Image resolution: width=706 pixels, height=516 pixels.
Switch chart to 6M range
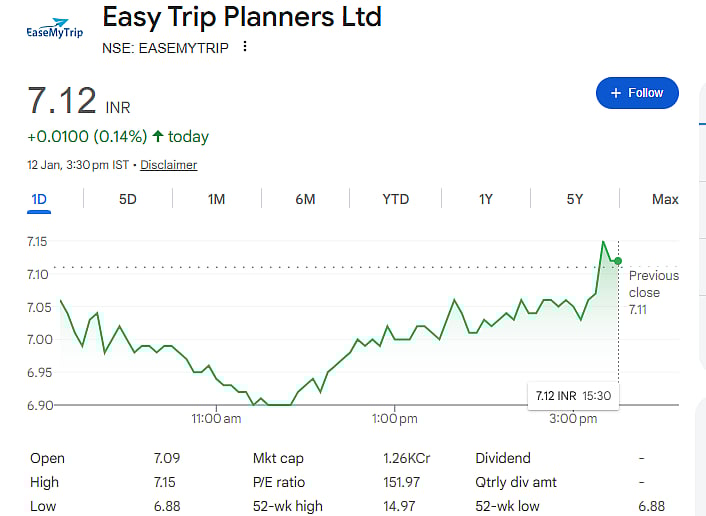click(x=305, y=199)
